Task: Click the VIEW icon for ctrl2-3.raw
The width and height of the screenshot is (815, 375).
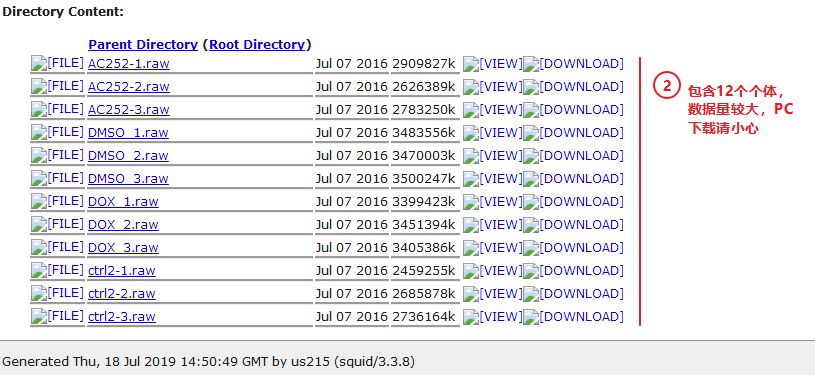Action: point(493,316)
